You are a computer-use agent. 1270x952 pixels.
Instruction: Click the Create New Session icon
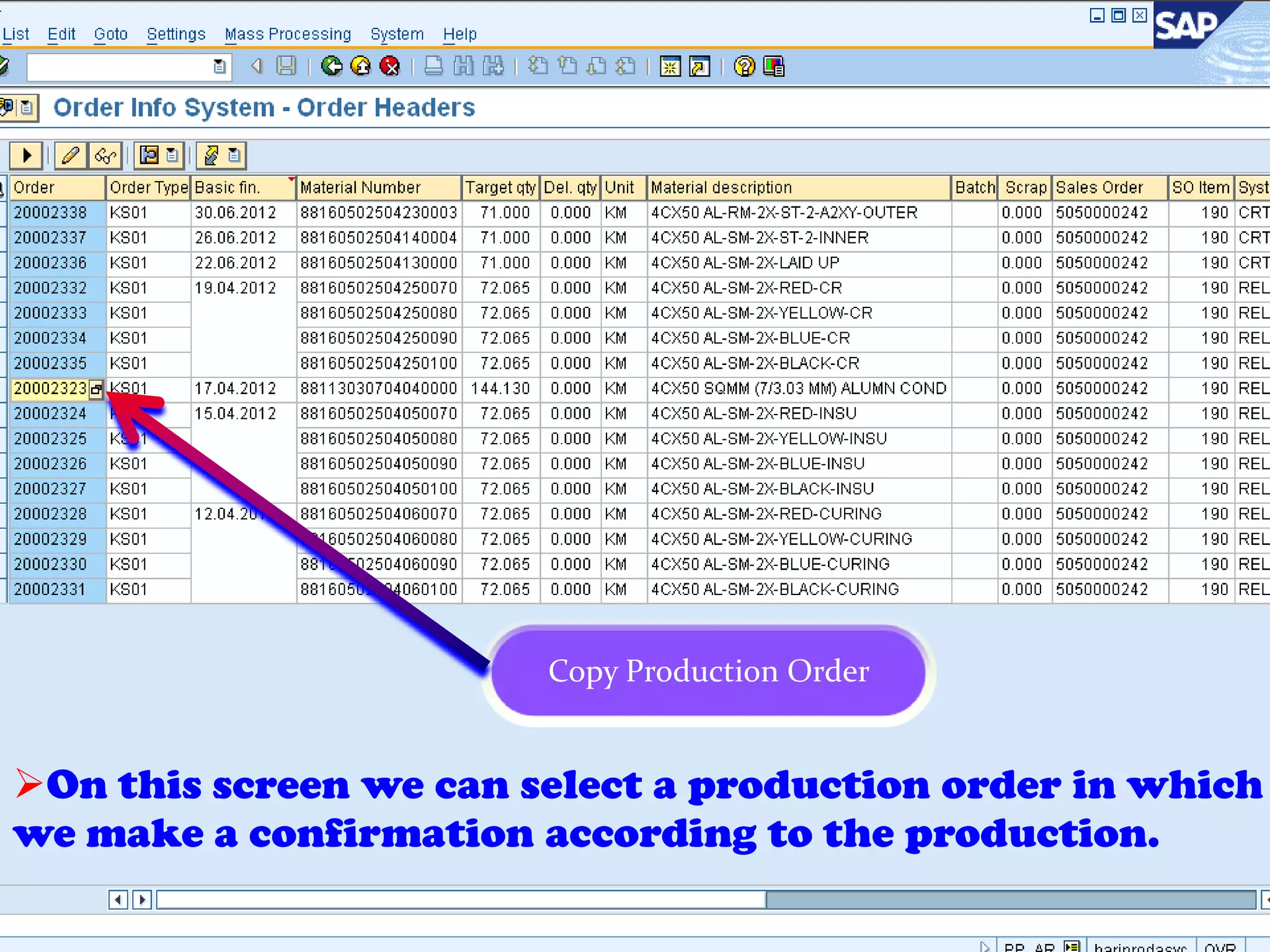click(x=670, y=66)
